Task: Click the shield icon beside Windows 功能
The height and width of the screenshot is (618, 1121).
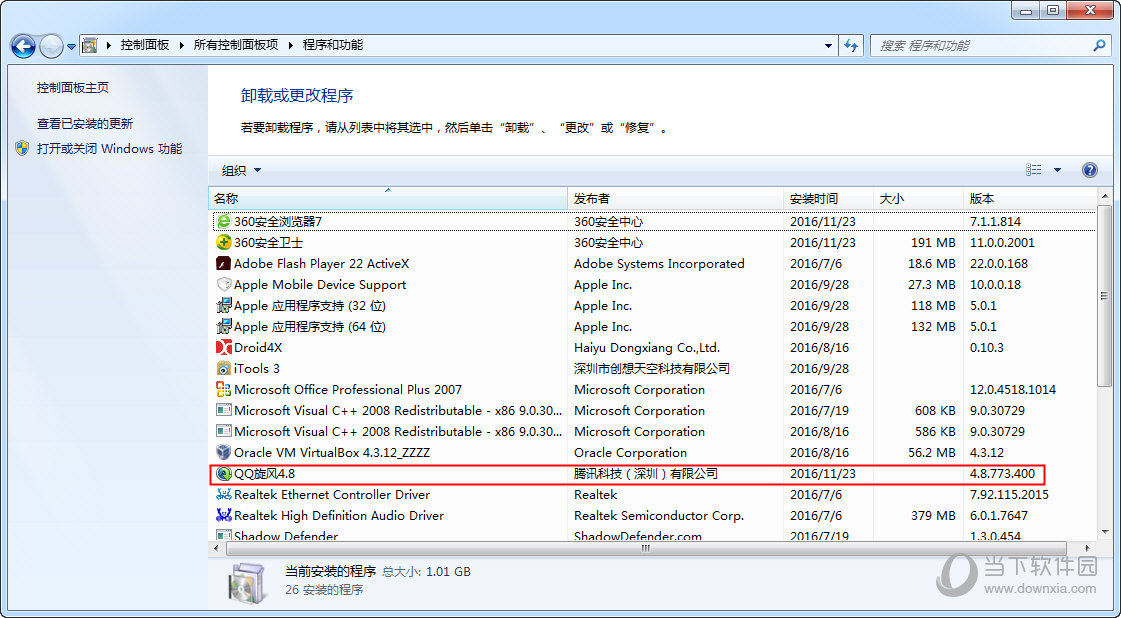Action: click(22, 149)
